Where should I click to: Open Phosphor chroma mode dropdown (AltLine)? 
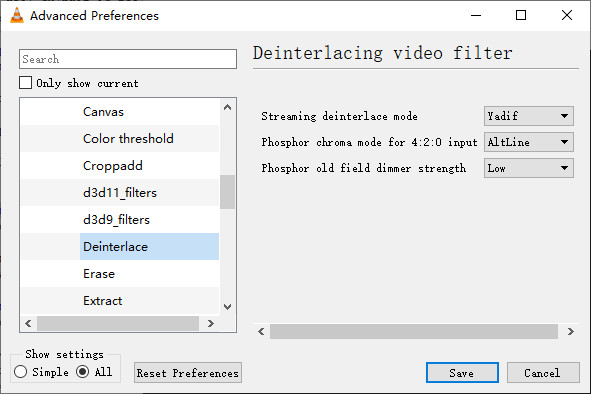point(529,142)
